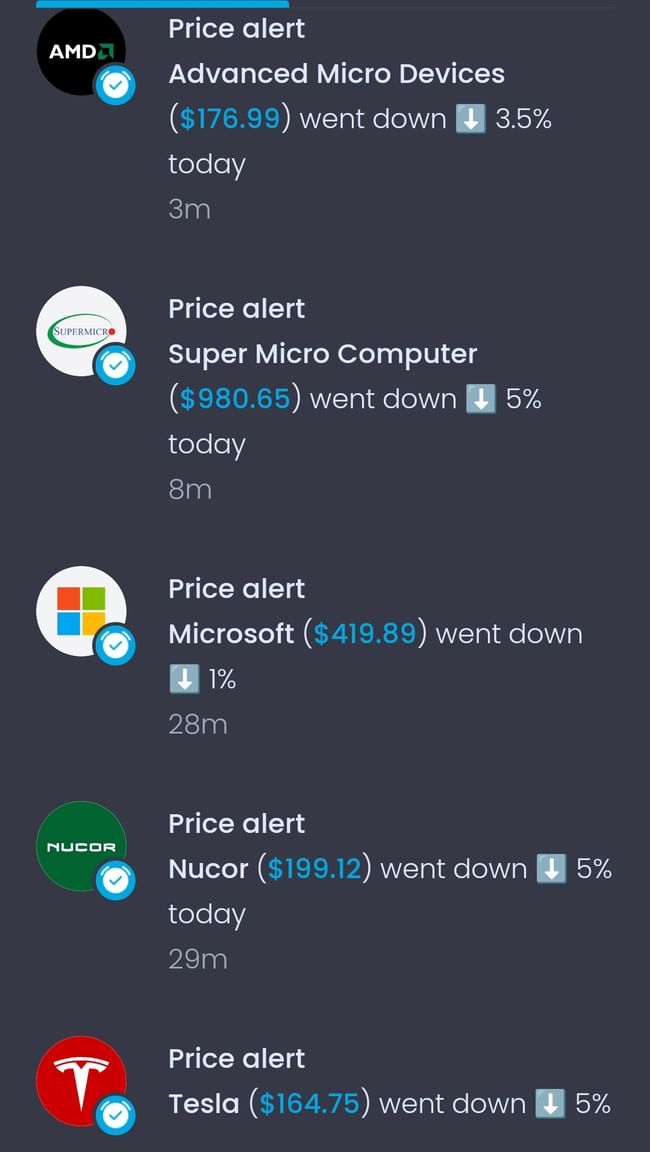Click the verified badge on Microsoft avatar
Image resolution: width=650 pixels, height=1152 pixels.
pyautogui.click(x=116, y=647)
